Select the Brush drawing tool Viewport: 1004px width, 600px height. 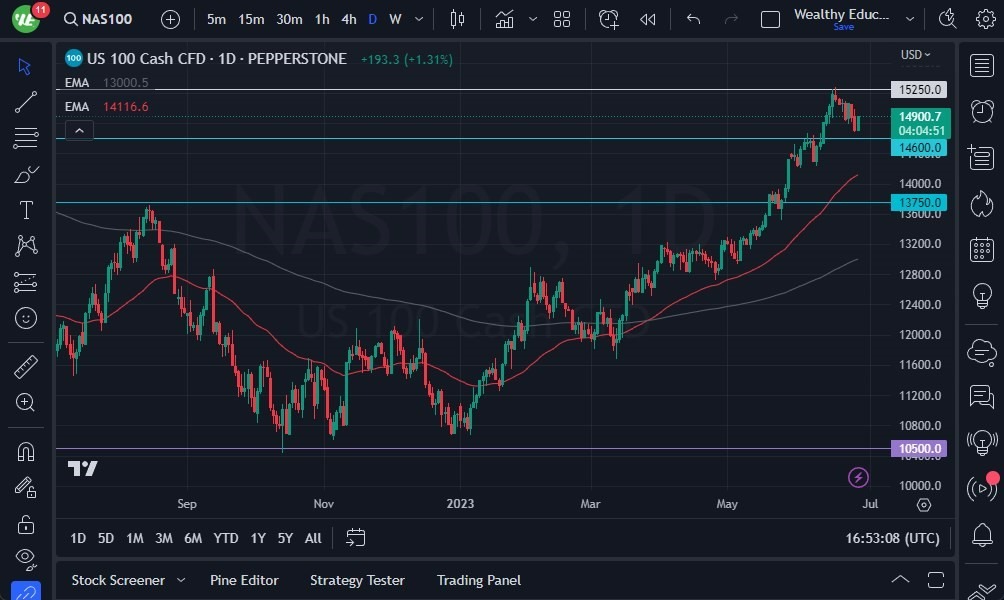tap(25, 173)
